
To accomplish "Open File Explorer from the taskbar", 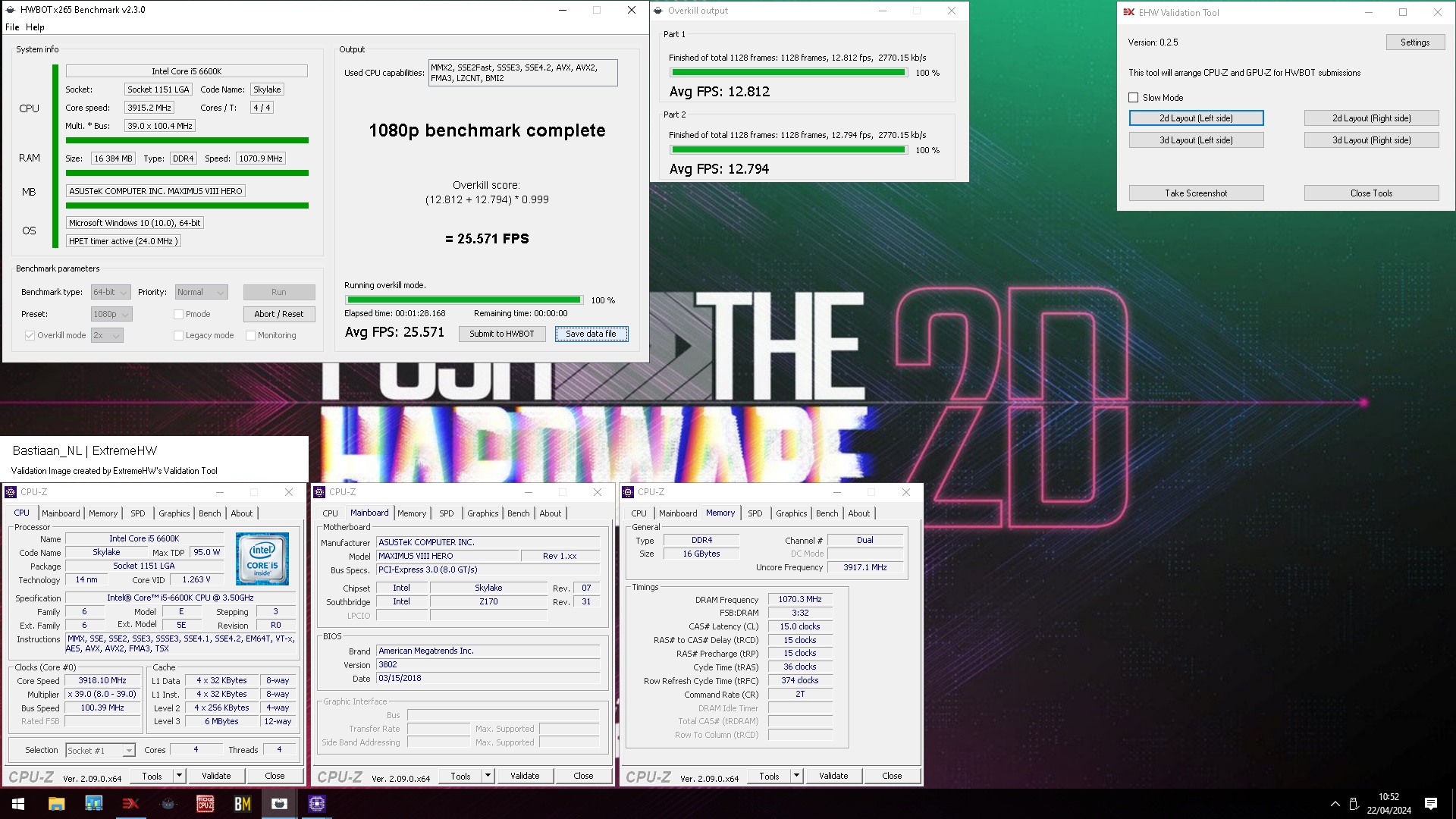I will pos(56,804).
